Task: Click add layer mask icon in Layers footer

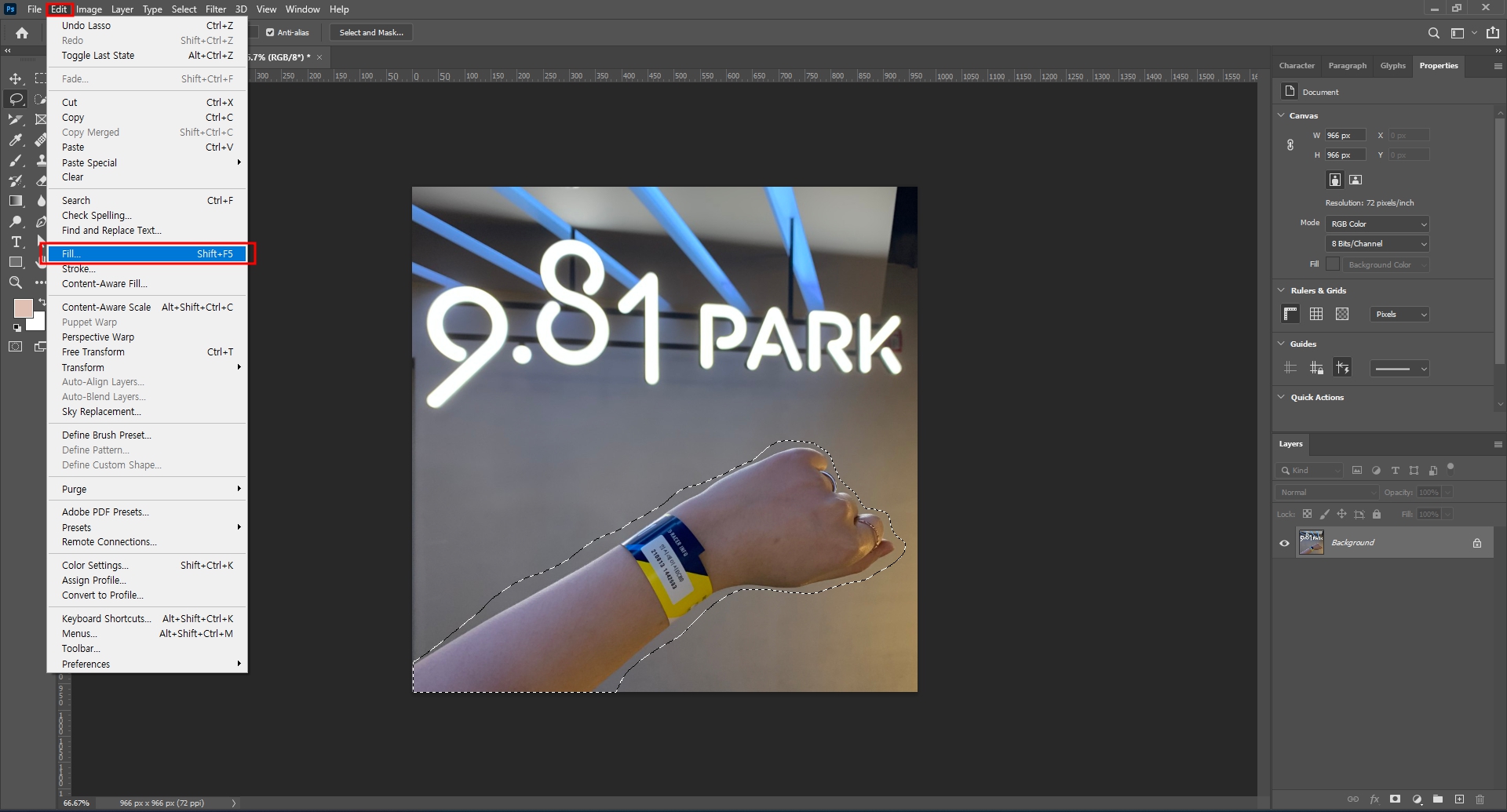Action: pyautogui.click(x=1395, y=799)
